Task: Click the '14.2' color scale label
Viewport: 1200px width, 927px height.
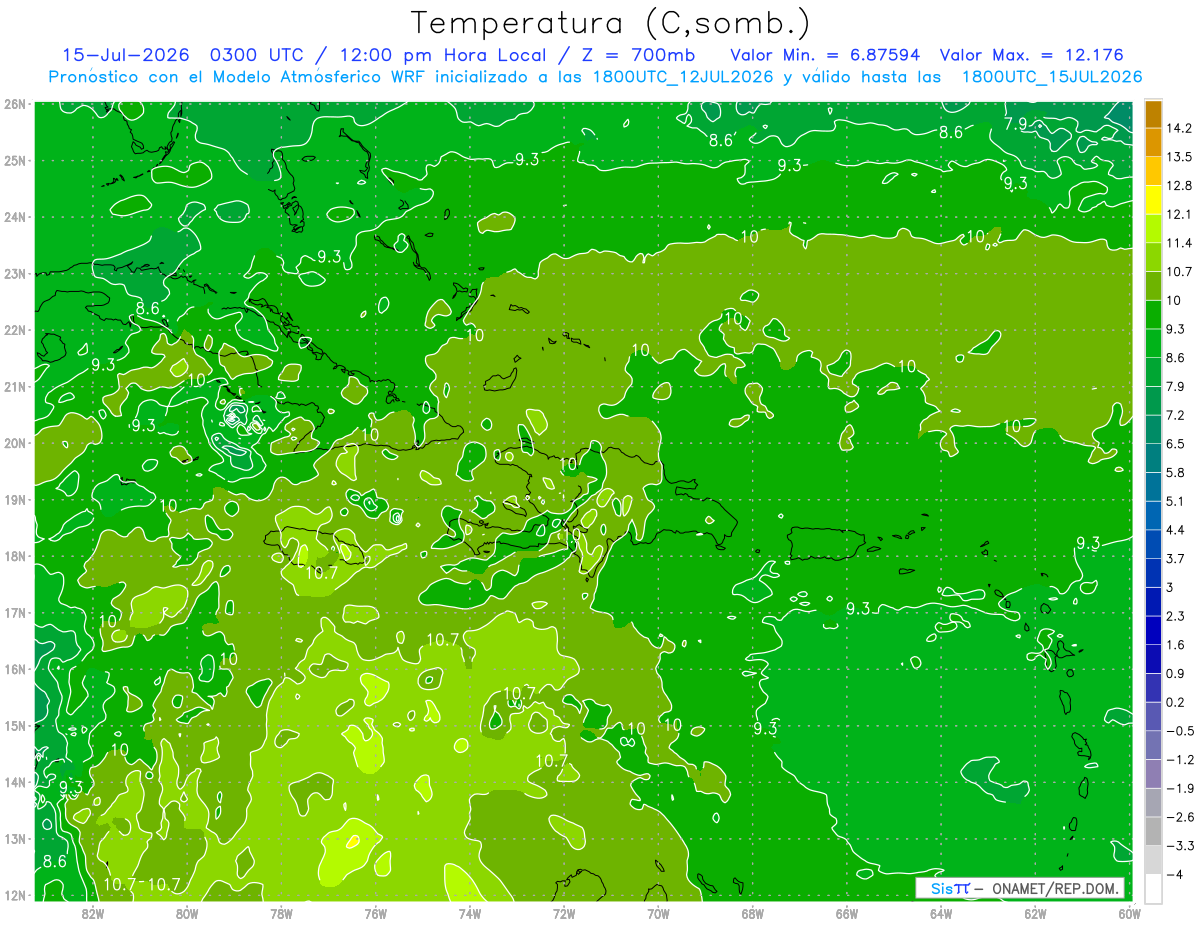Action: coord(1179,128)
